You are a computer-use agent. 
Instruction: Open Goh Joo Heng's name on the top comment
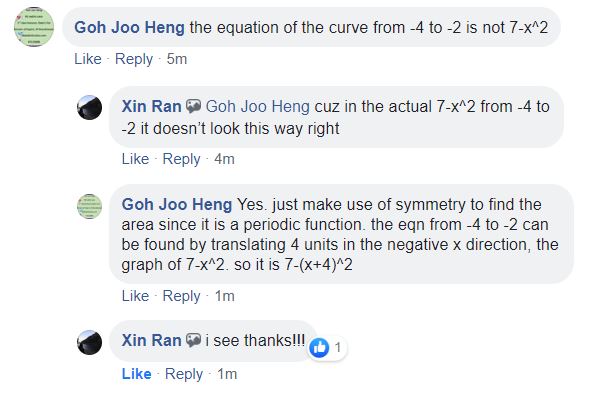129,26
